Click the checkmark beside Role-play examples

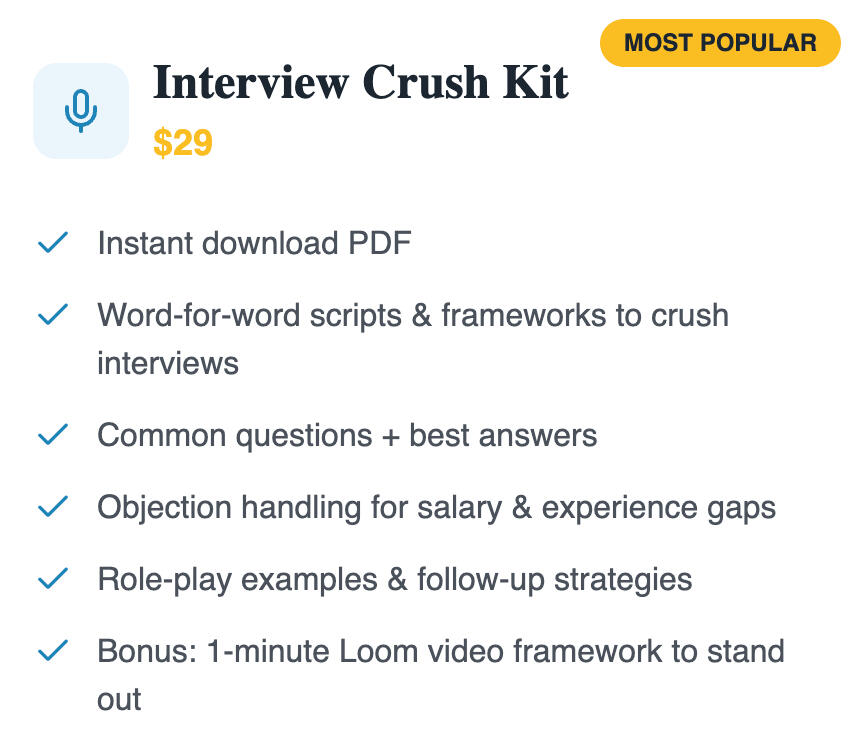pos(52,579)
